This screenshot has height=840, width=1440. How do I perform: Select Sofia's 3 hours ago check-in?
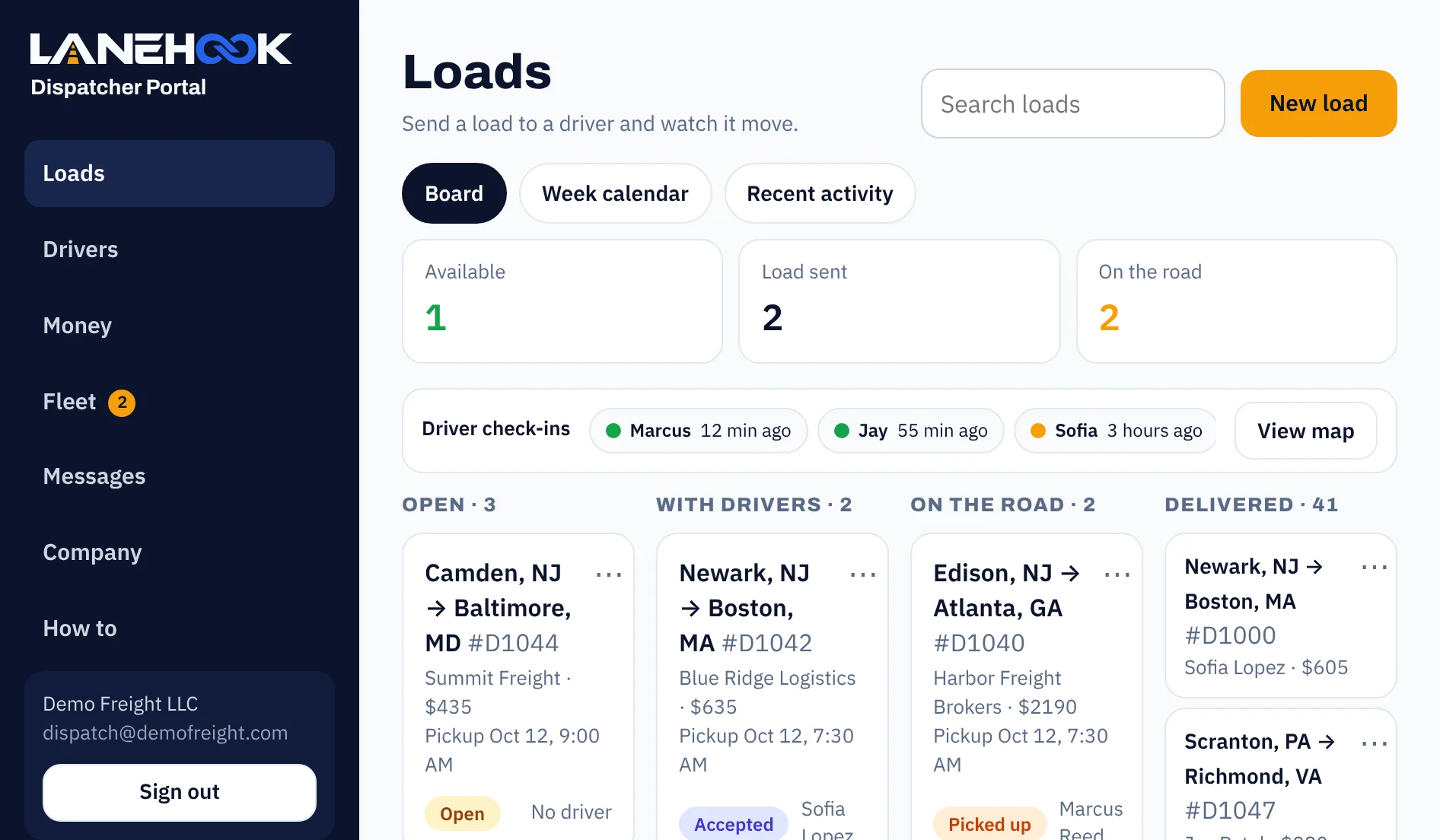click(1116, 431)
